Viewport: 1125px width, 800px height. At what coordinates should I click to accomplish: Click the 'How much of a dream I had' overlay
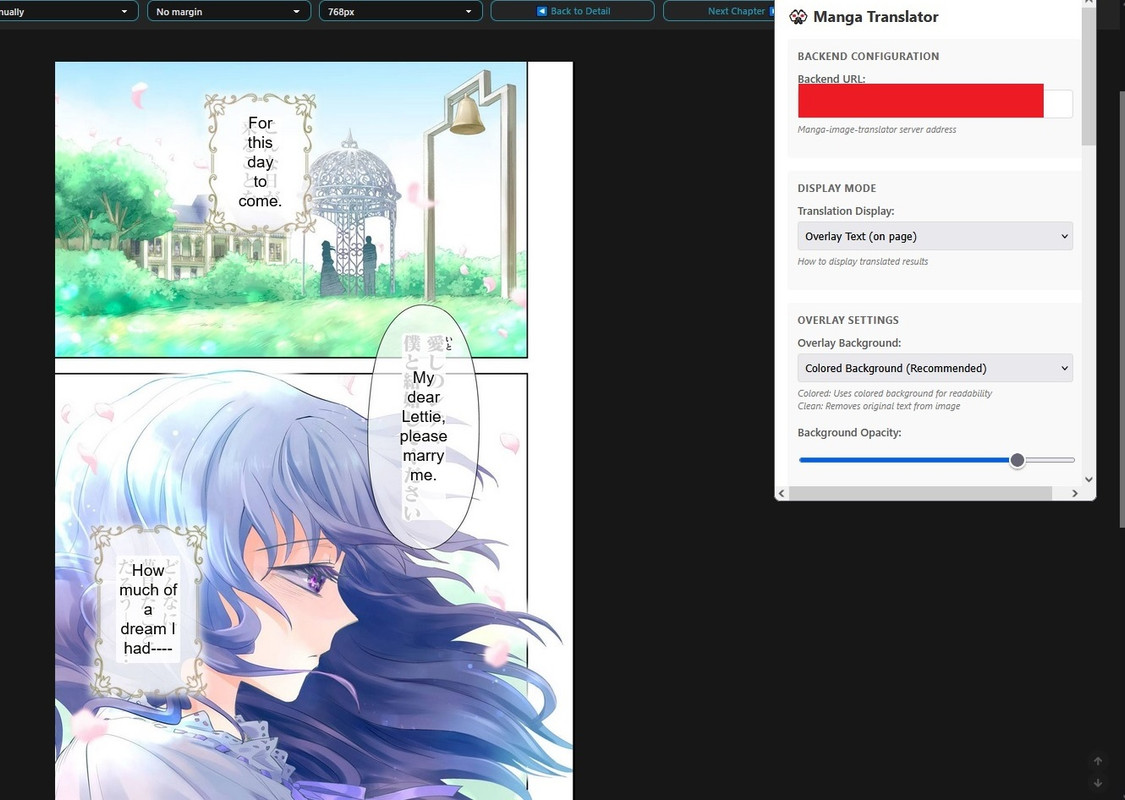point(148,609)
